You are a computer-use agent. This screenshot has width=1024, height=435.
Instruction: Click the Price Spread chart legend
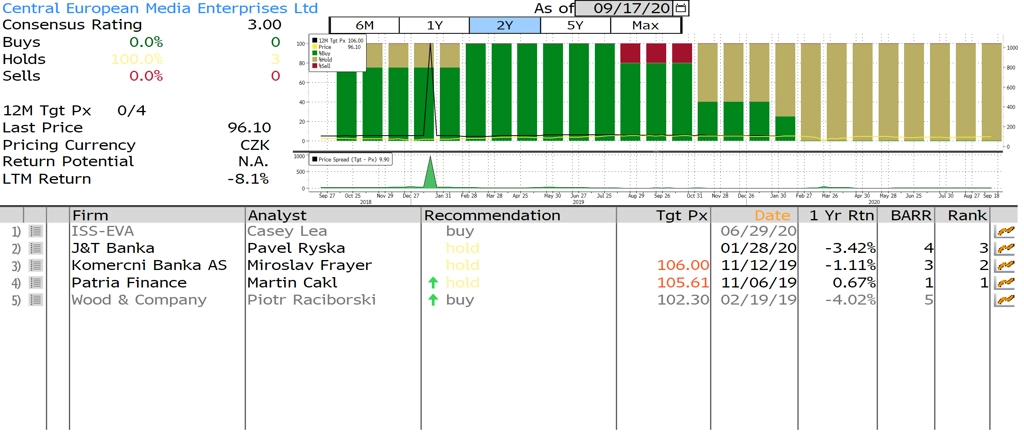pyautogui.click(x=351, y=159)
